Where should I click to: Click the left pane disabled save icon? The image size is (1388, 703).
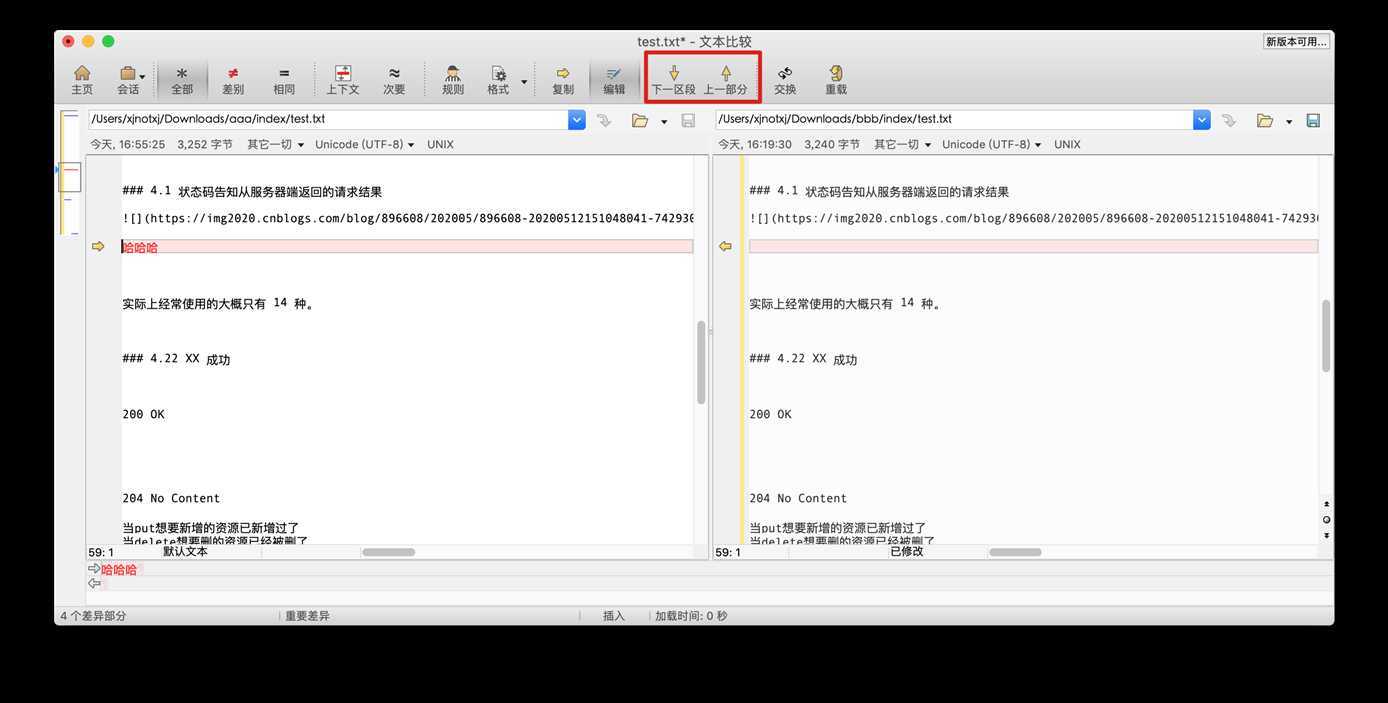(688, 120)
